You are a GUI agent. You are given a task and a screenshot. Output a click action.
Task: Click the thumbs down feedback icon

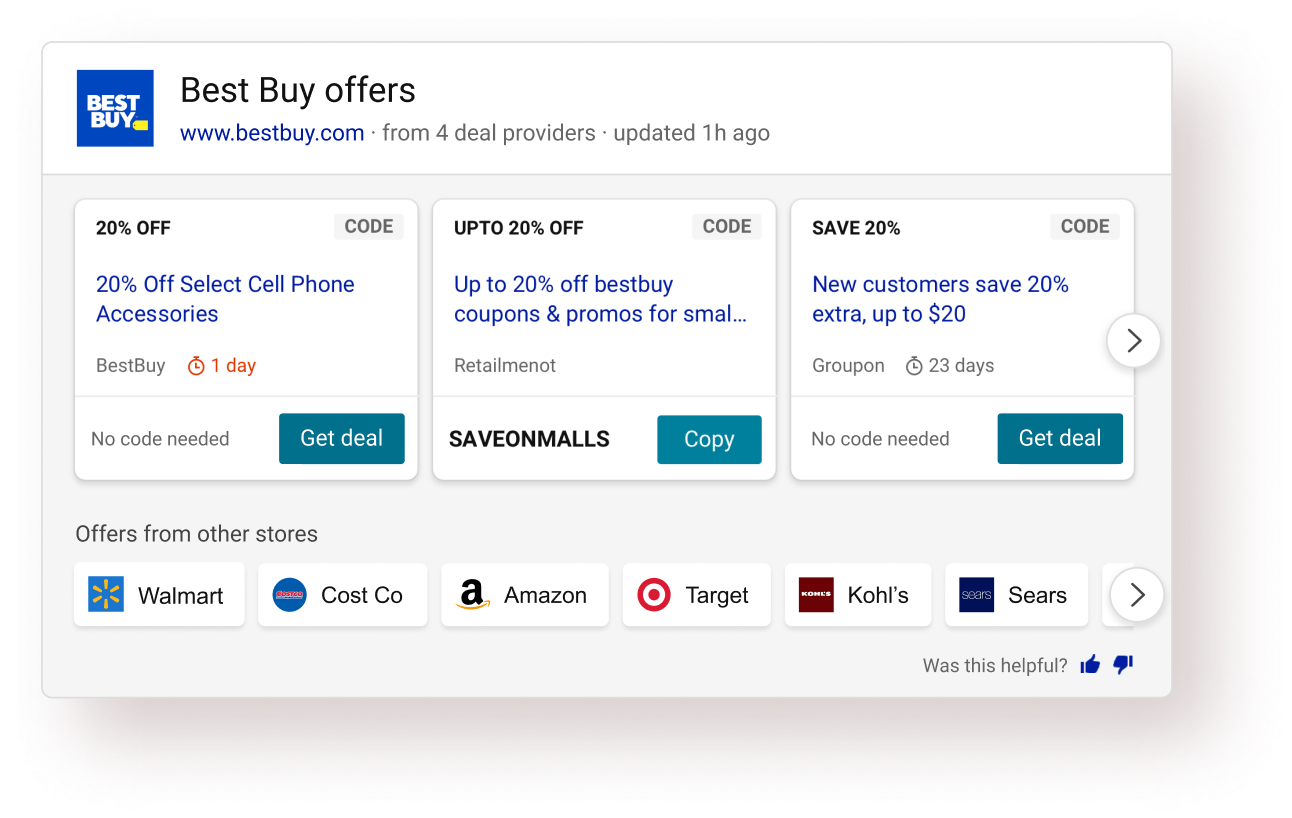(x=1123, y=665)
